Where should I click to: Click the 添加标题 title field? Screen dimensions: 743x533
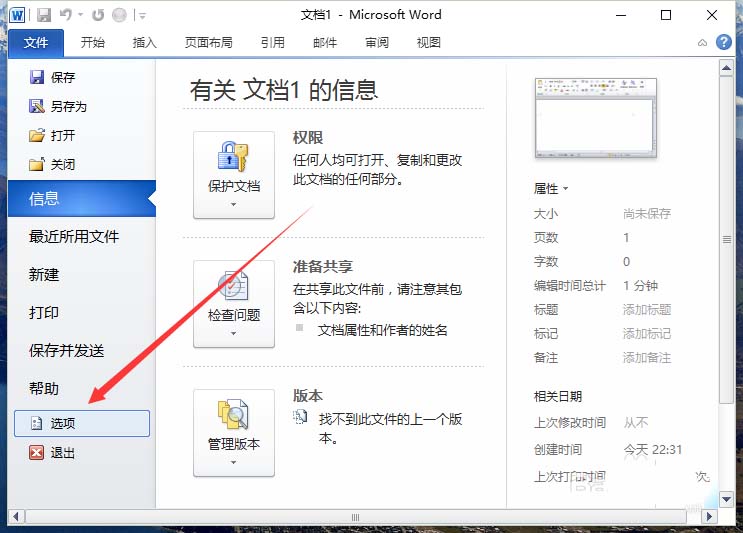click(x=646, y=310)
